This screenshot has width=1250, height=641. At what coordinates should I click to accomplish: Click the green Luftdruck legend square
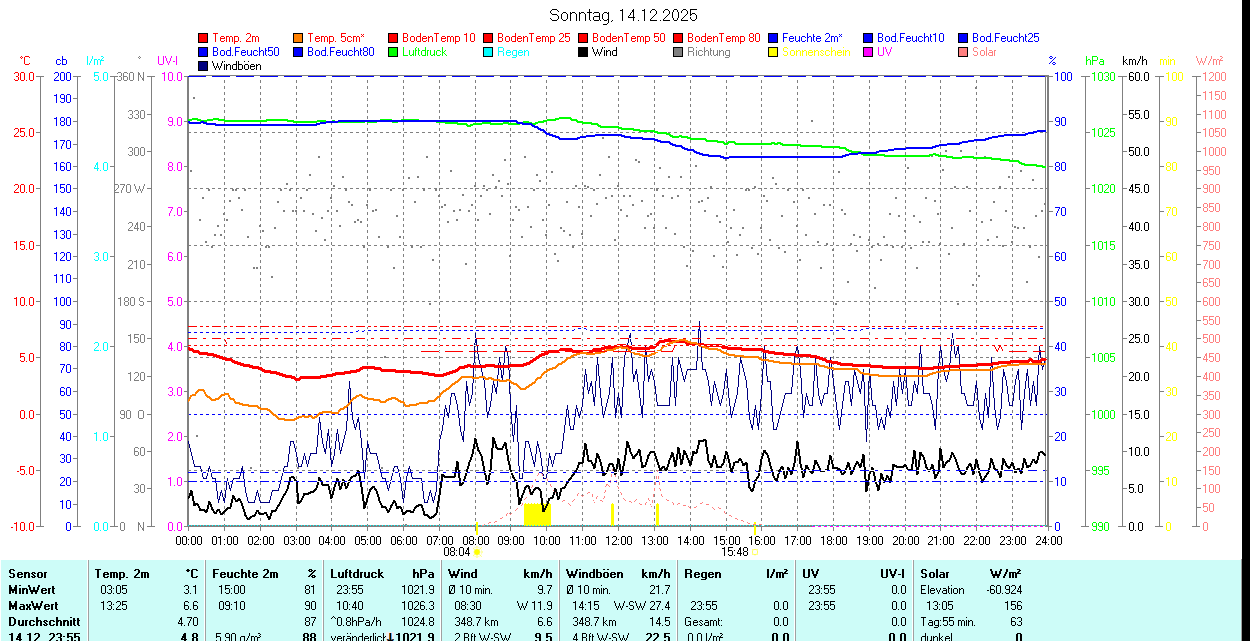[394, 52]
